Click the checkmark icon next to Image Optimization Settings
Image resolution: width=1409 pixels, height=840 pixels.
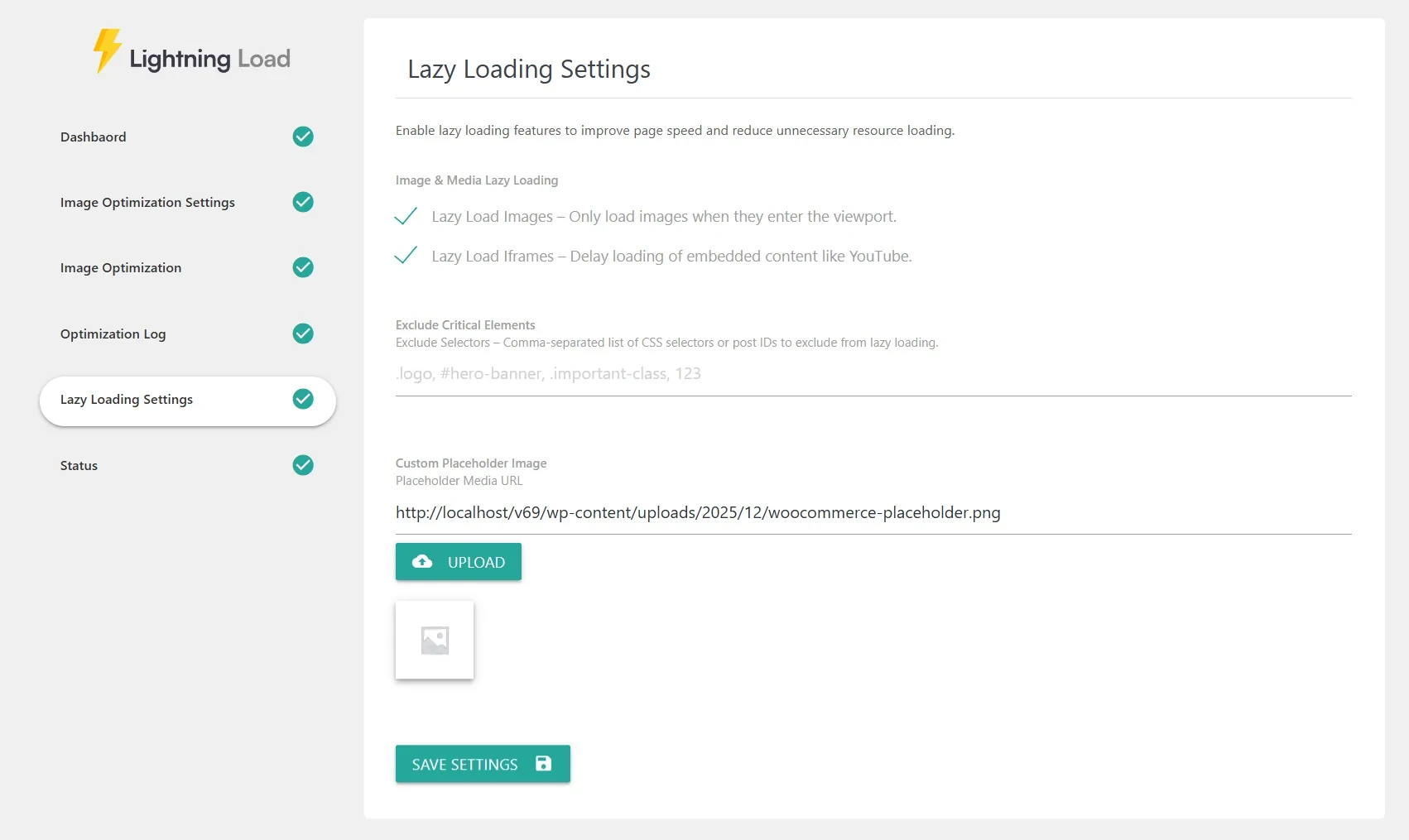pos(303,202)
